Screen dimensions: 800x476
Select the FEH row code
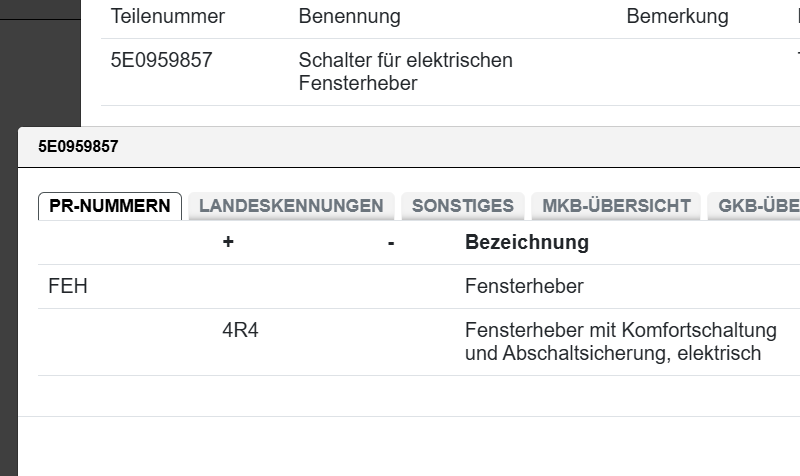[68, 287]
